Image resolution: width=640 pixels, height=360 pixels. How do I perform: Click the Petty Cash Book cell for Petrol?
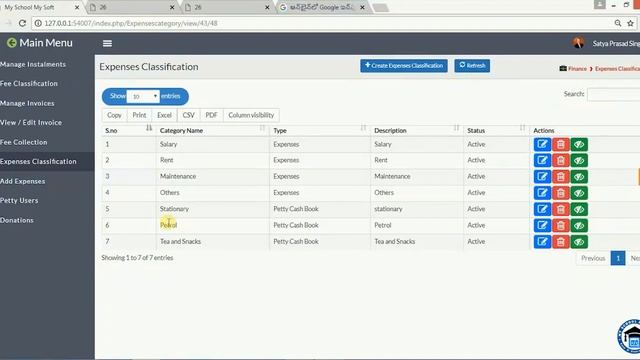point(296,225)
